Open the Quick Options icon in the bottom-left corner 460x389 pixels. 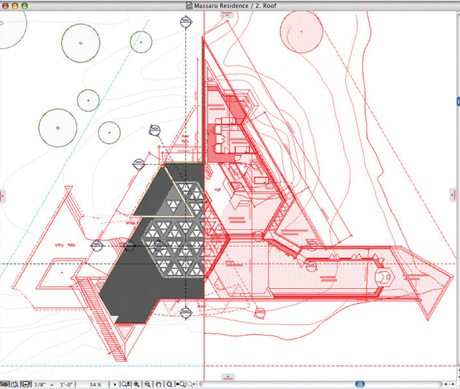tap(4, 384)
